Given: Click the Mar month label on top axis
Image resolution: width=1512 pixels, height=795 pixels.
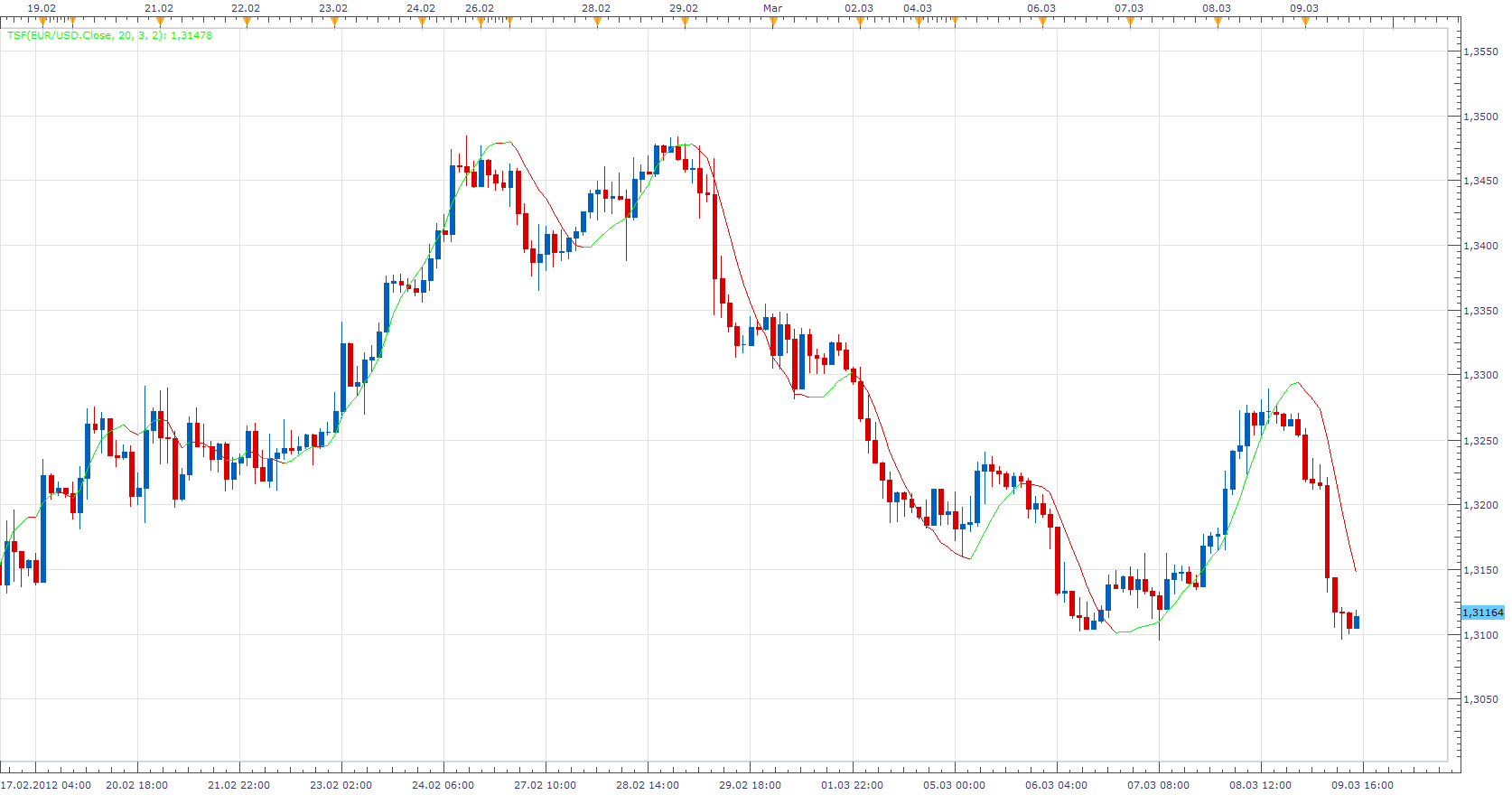Looking at the screenshot, I should click(772, 8).
